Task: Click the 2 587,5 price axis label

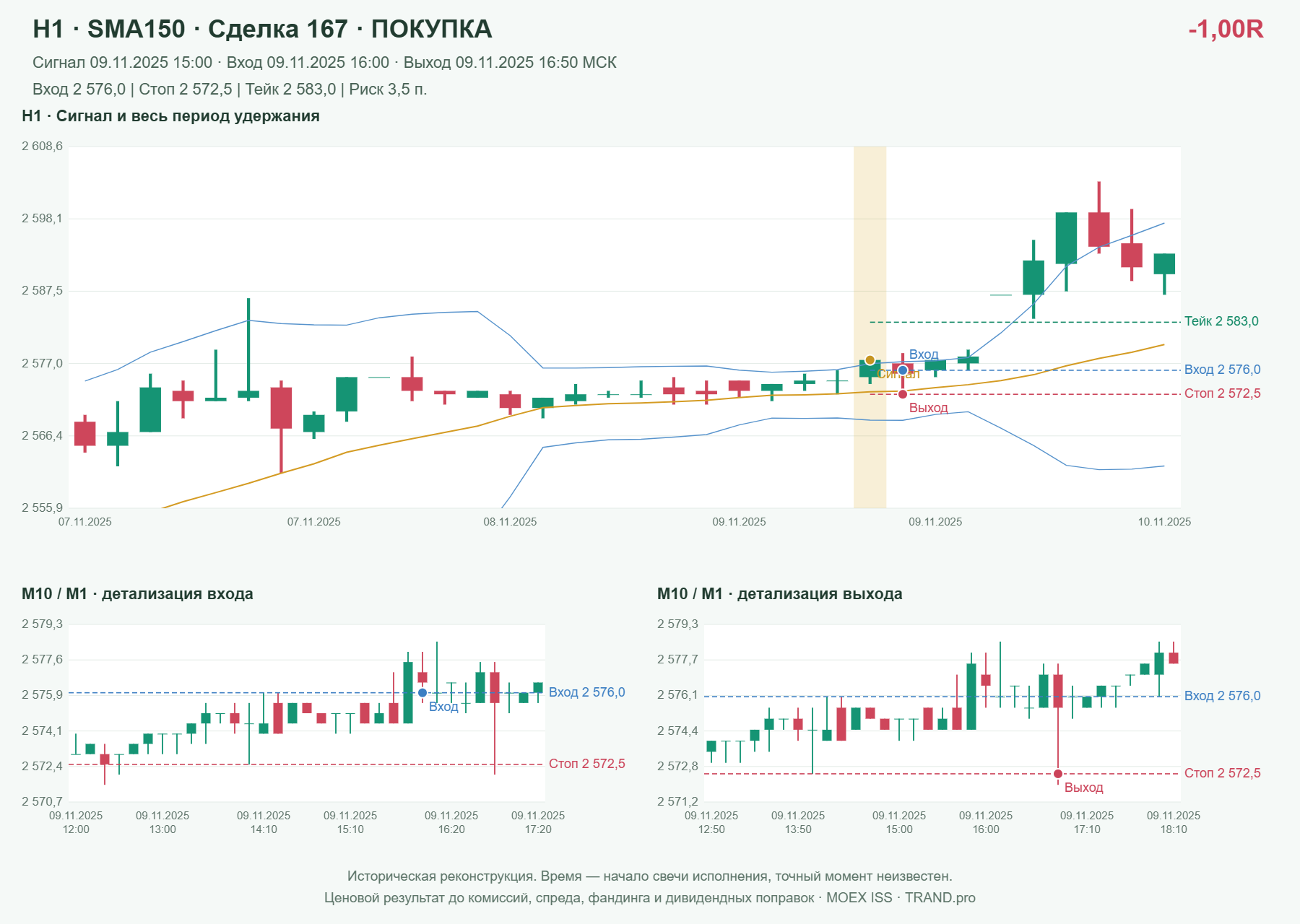Action: [x=42, y=291]
